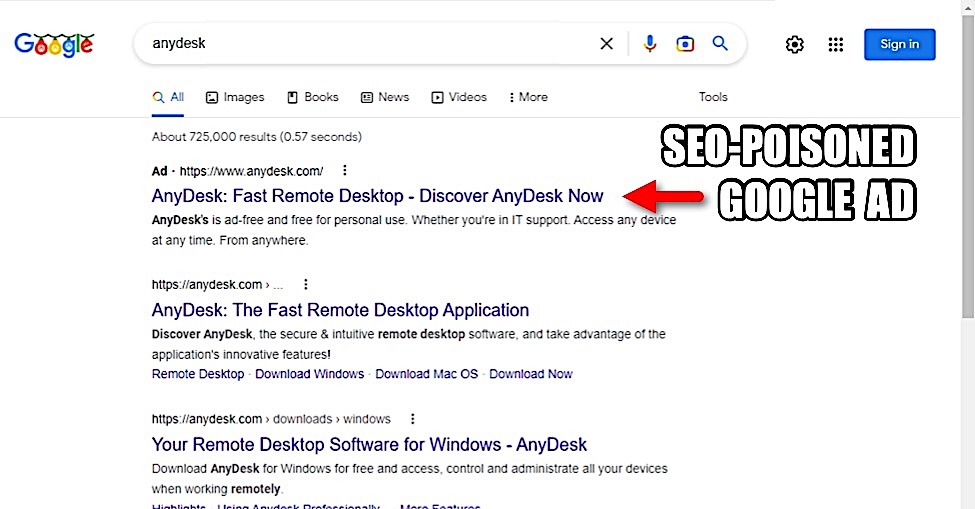Open three-dot menu for downloads › windows result
The height and width of the screenshot is (509, 975).
412,419
